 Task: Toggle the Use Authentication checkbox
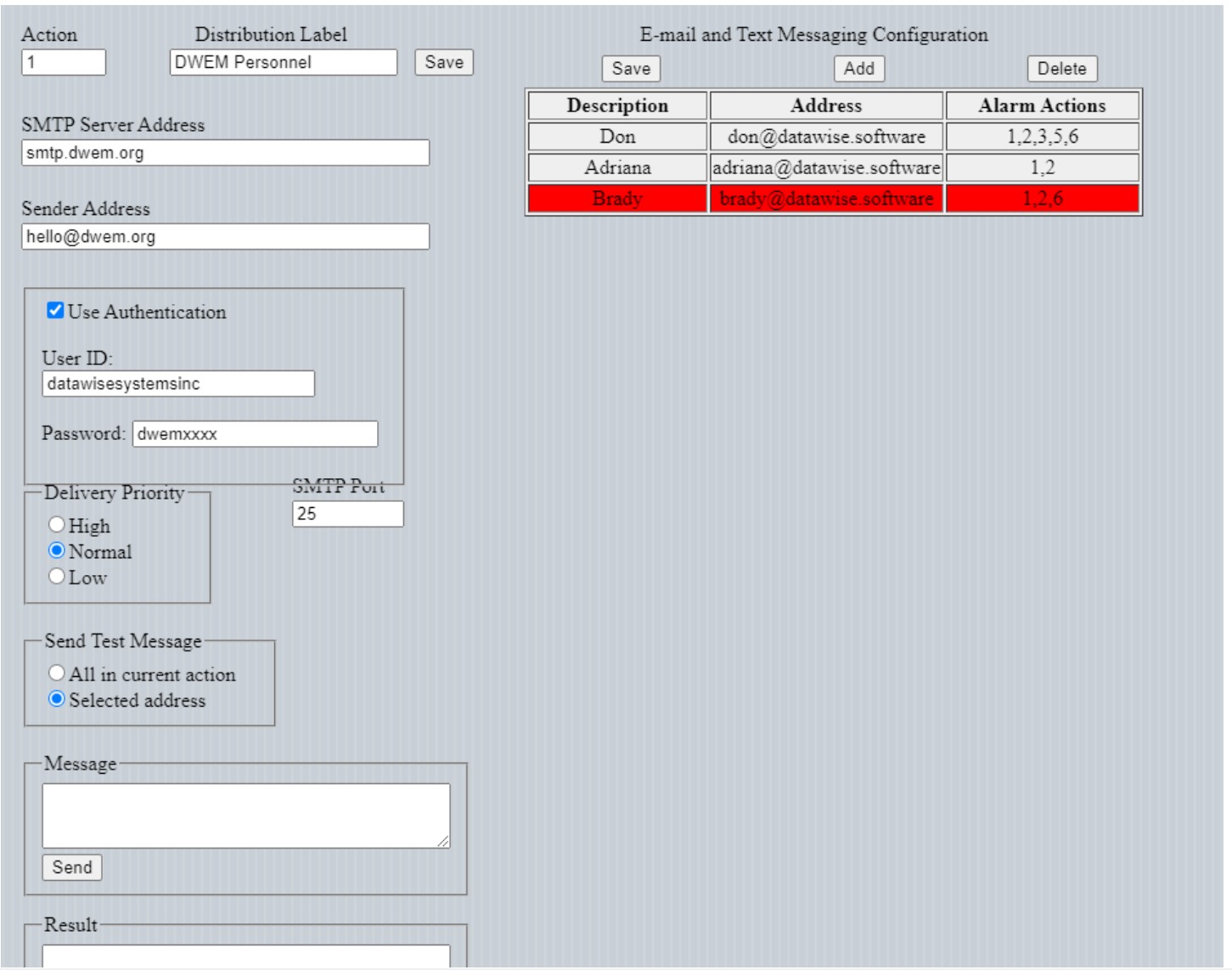(x=55, y=311)
